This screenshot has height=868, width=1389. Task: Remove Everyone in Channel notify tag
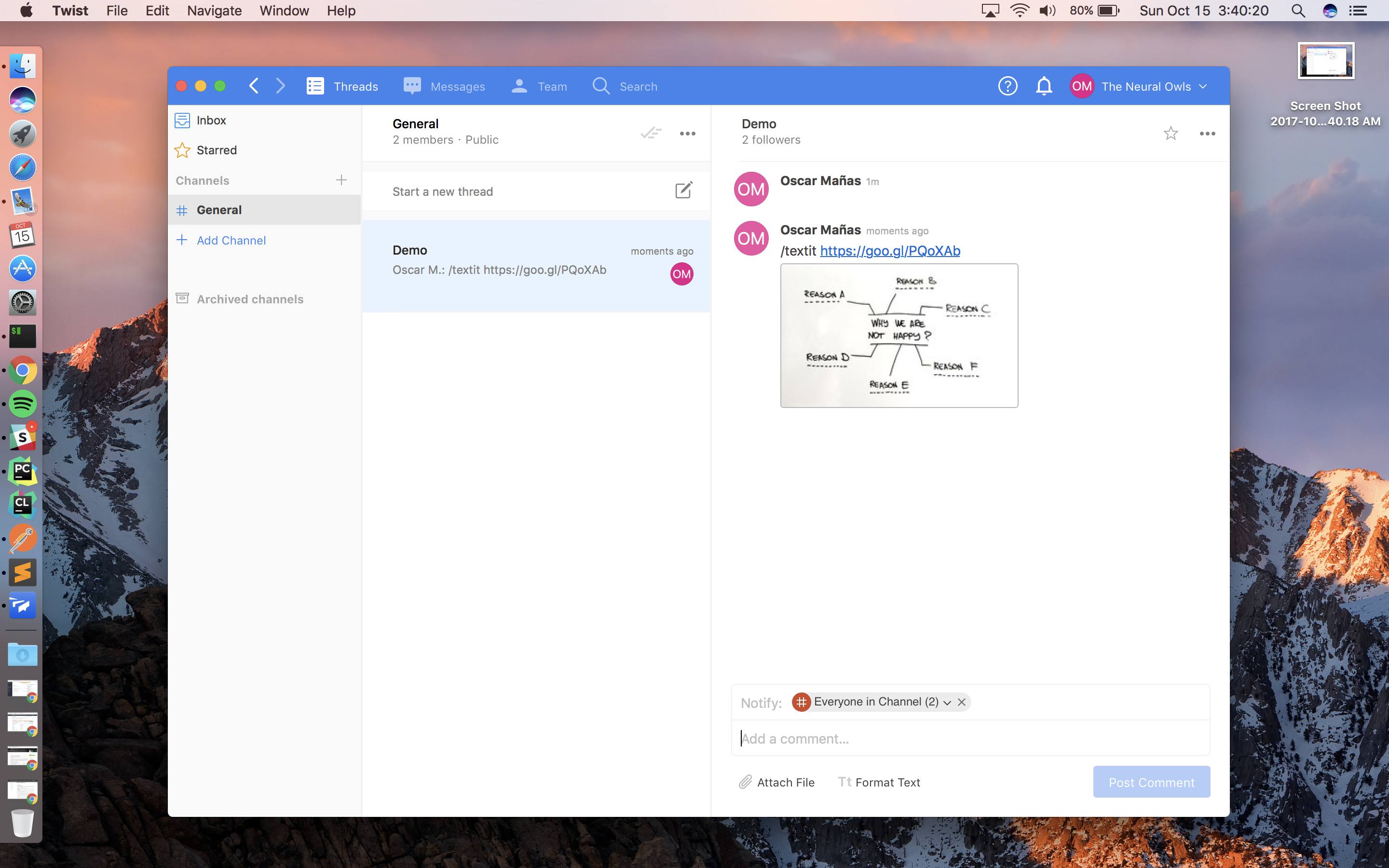pos(962,702)
